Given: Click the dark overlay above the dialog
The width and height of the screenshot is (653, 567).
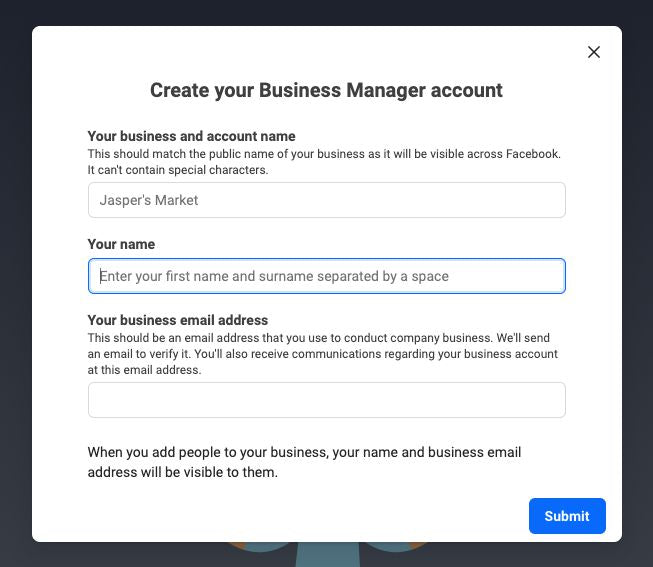Looking at the screenshot, I should 326,12.
